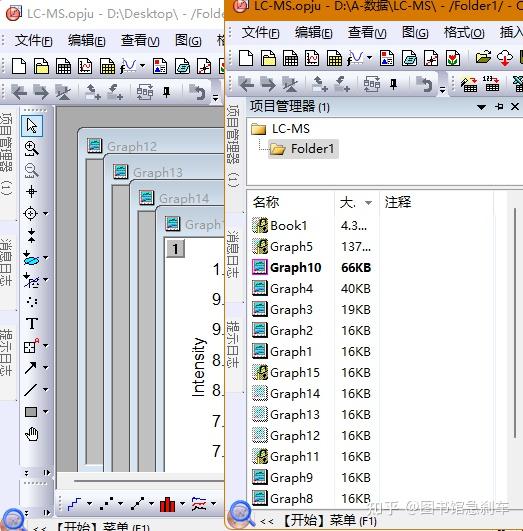Click the 【开始】菜单 (F1) button
This screenshot has width=523, height=531.
click(x=330, y=520)
